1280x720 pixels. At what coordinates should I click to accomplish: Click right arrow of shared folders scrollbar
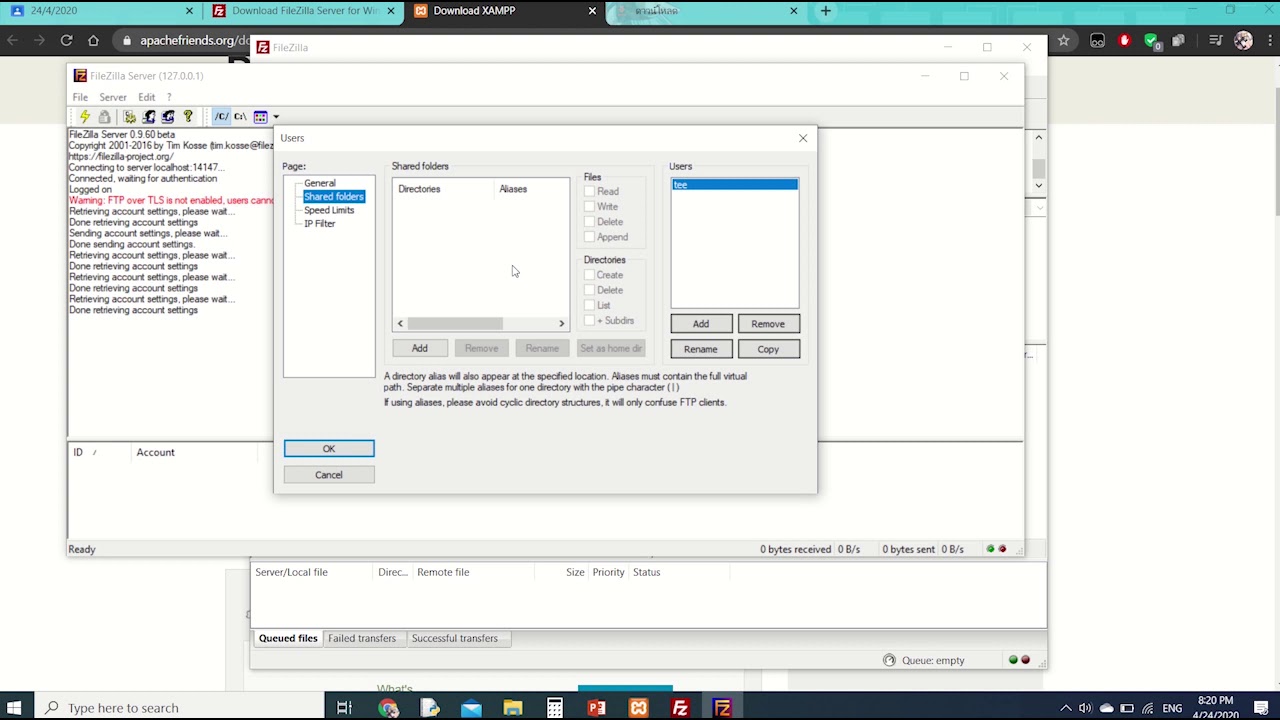coord(562,324)
